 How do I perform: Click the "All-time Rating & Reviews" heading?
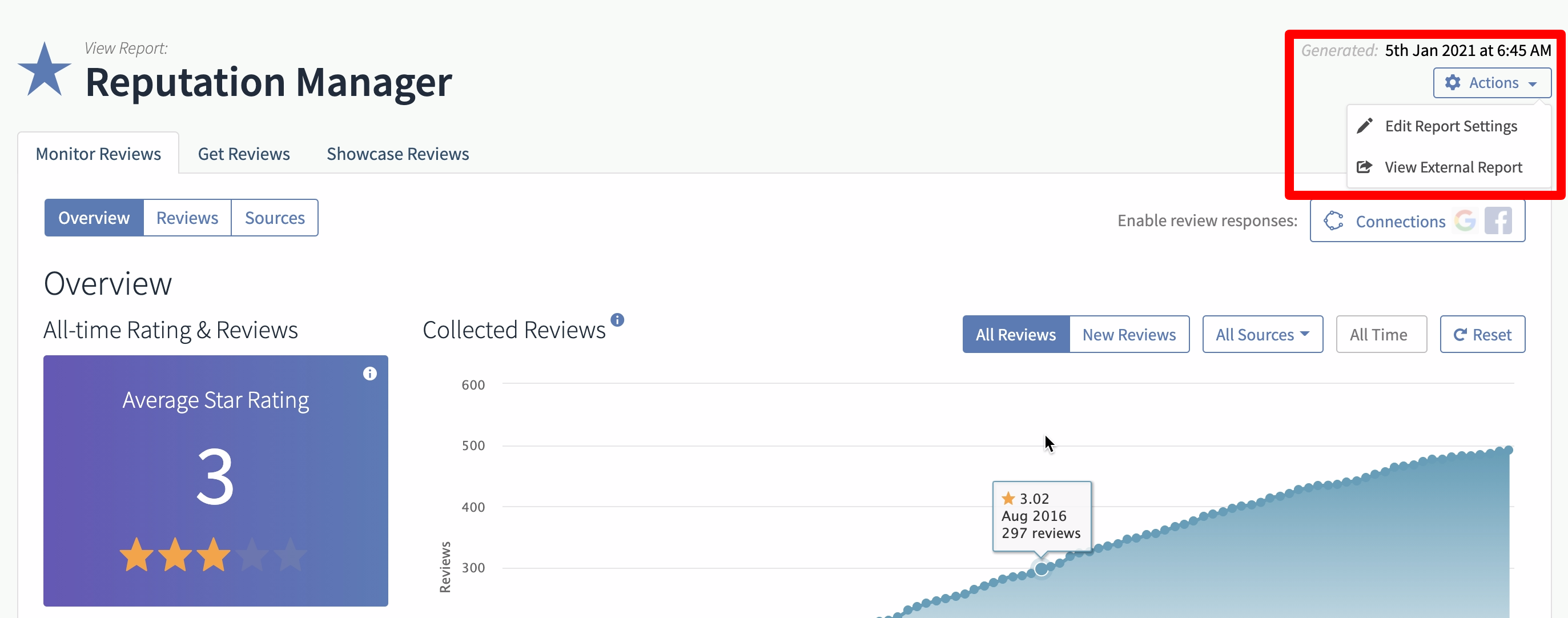coord(170,330)
